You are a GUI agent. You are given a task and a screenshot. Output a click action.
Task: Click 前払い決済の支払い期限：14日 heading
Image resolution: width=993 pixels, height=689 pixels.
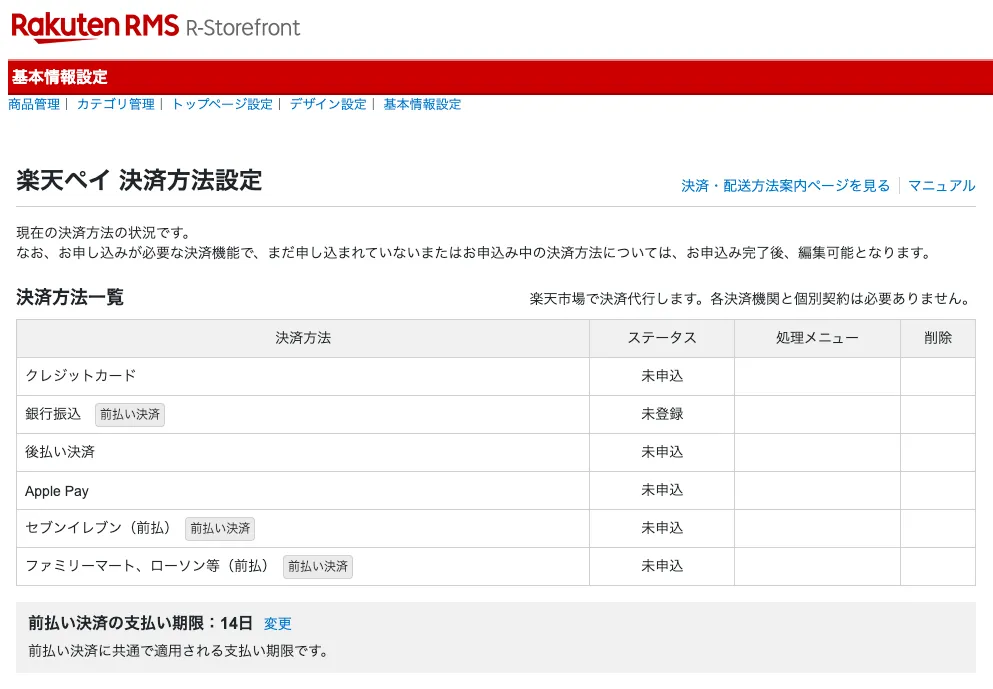(x=140, y=623)
